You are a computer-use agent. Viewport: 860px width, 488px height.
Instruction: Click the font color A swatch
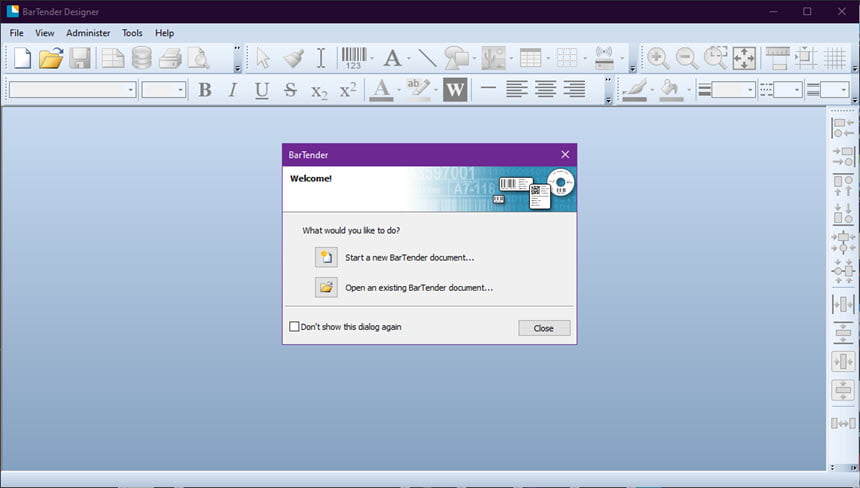(381, 90)
